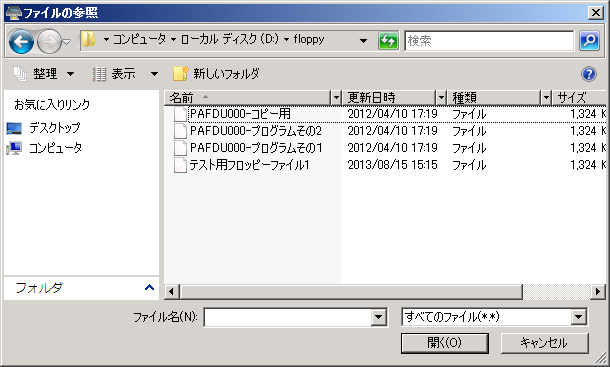Screen dimensions: 610x367
Task: Open the すべてのファイル file type dropdown
Action: (x=578, y=317)
